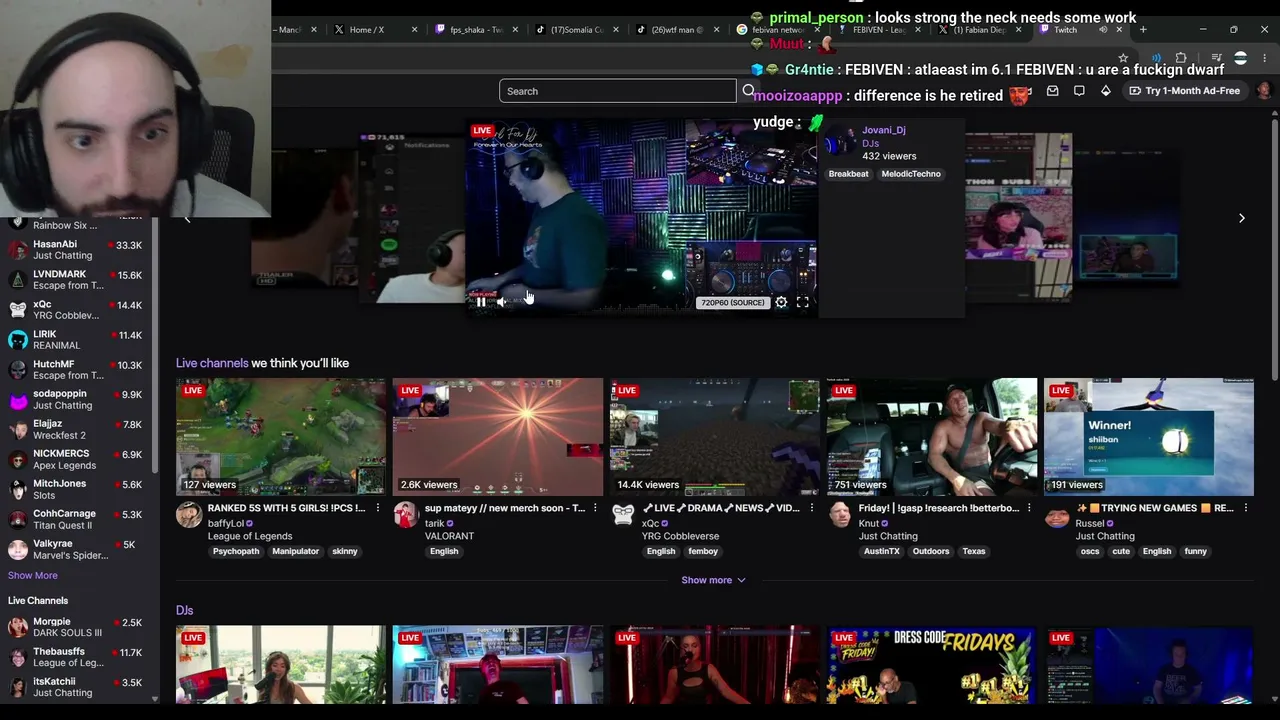This screenshot has height=720, width=1280.
Task: Open xQc channel avatar in recommended row
Action: (x=622, y=515)
